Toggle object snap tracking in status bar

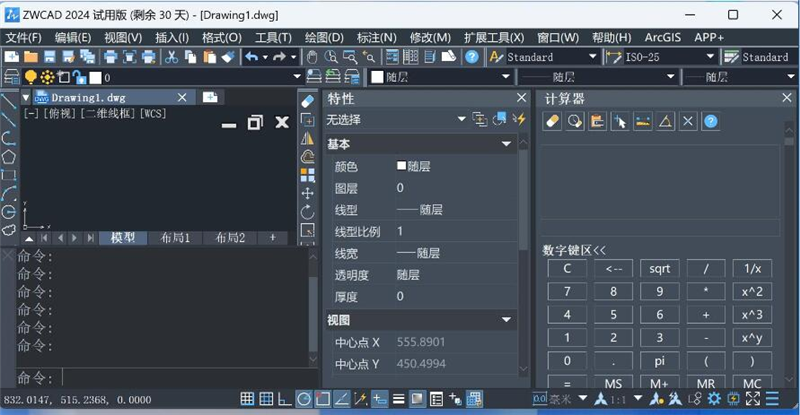(341, 399)
